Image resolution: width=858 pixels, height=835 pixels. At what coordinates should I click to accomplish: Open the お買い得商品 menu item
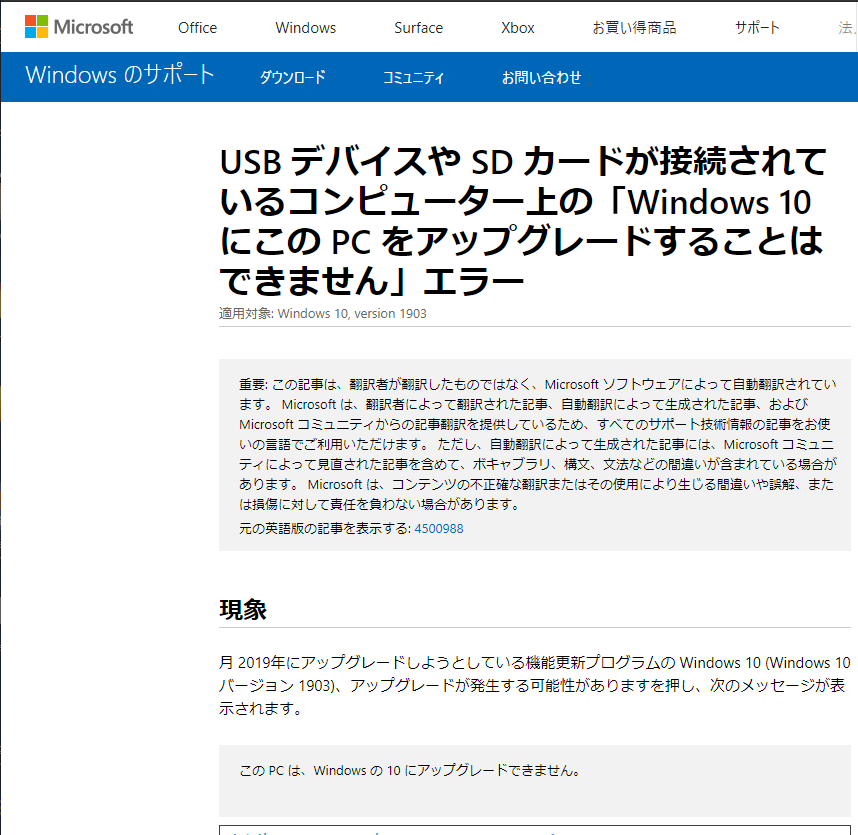click(634, 28)
